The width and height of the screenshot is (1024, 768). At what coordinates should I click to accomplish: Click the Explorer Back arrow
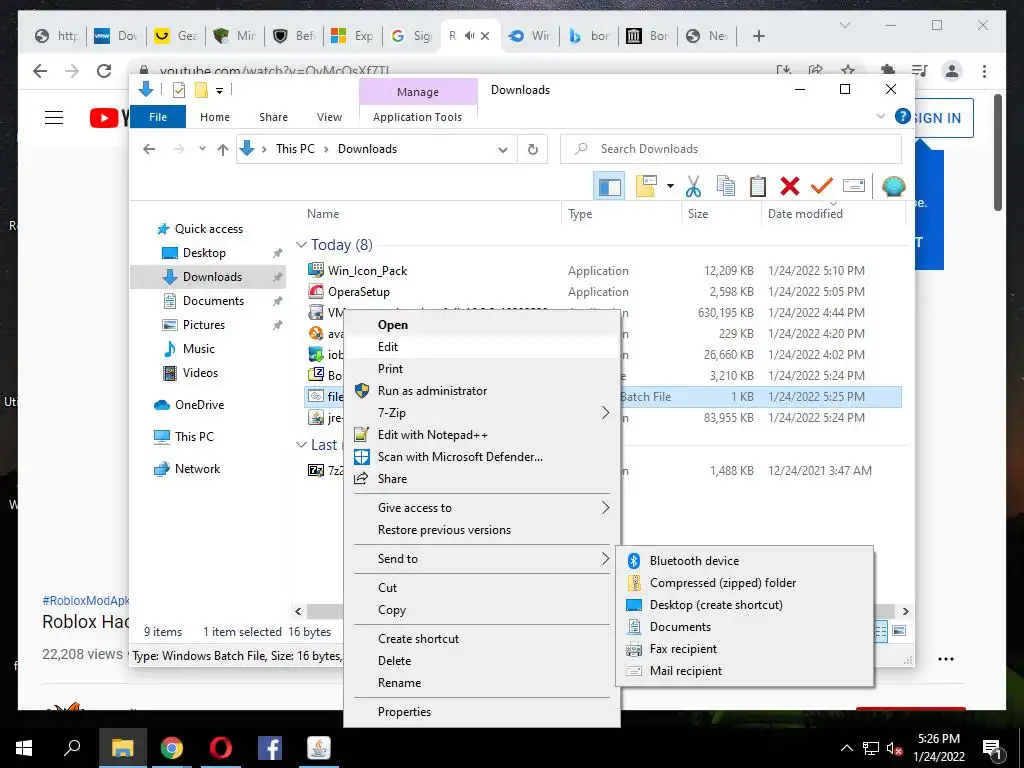[149, 150]
